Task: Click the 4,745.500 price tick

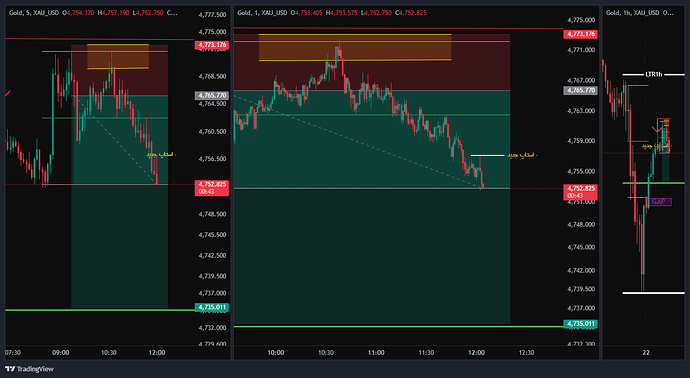Action: [213, 235]
